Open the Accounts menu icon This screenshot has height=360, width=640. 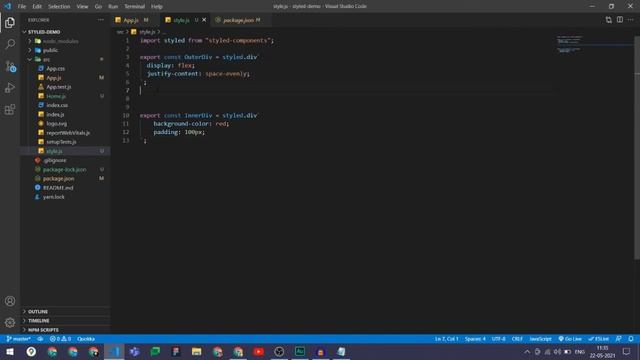pos(10,301)
